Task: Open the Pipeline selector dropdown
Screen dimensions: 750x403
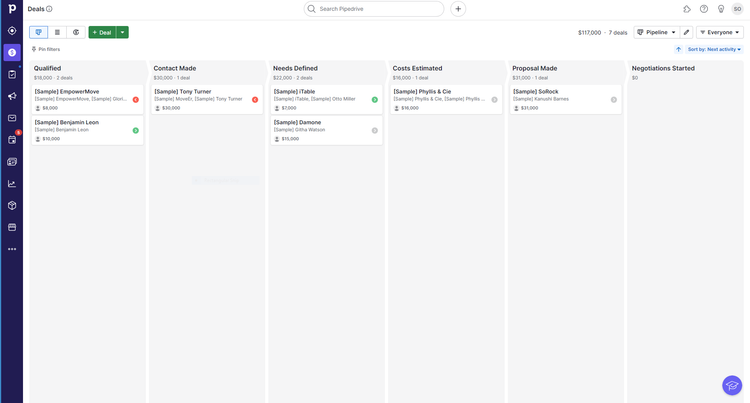Action: (x=656, y=32)
